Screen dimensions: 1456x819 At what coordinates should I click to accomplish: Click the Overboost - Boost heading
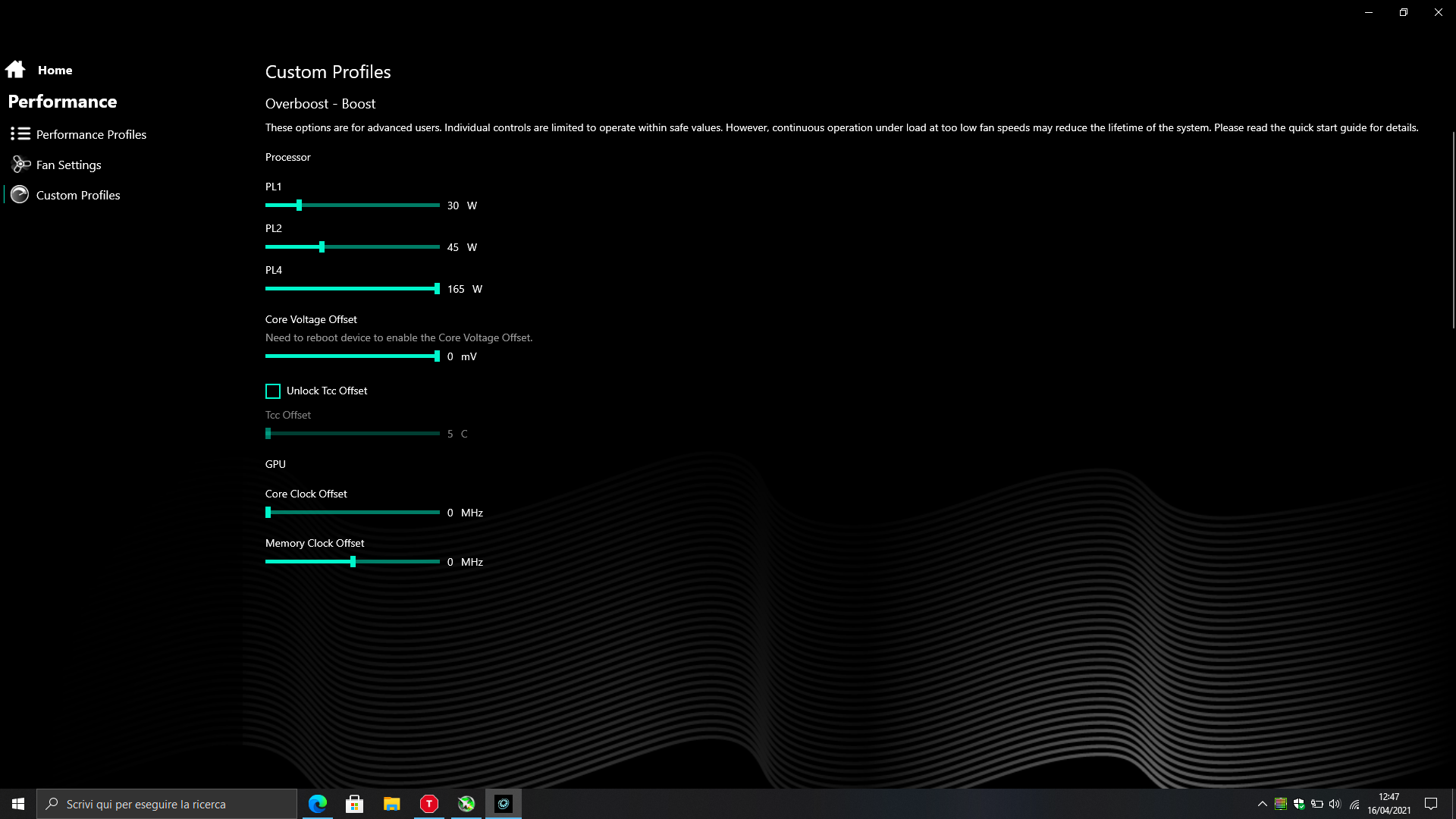coord(320,104)
